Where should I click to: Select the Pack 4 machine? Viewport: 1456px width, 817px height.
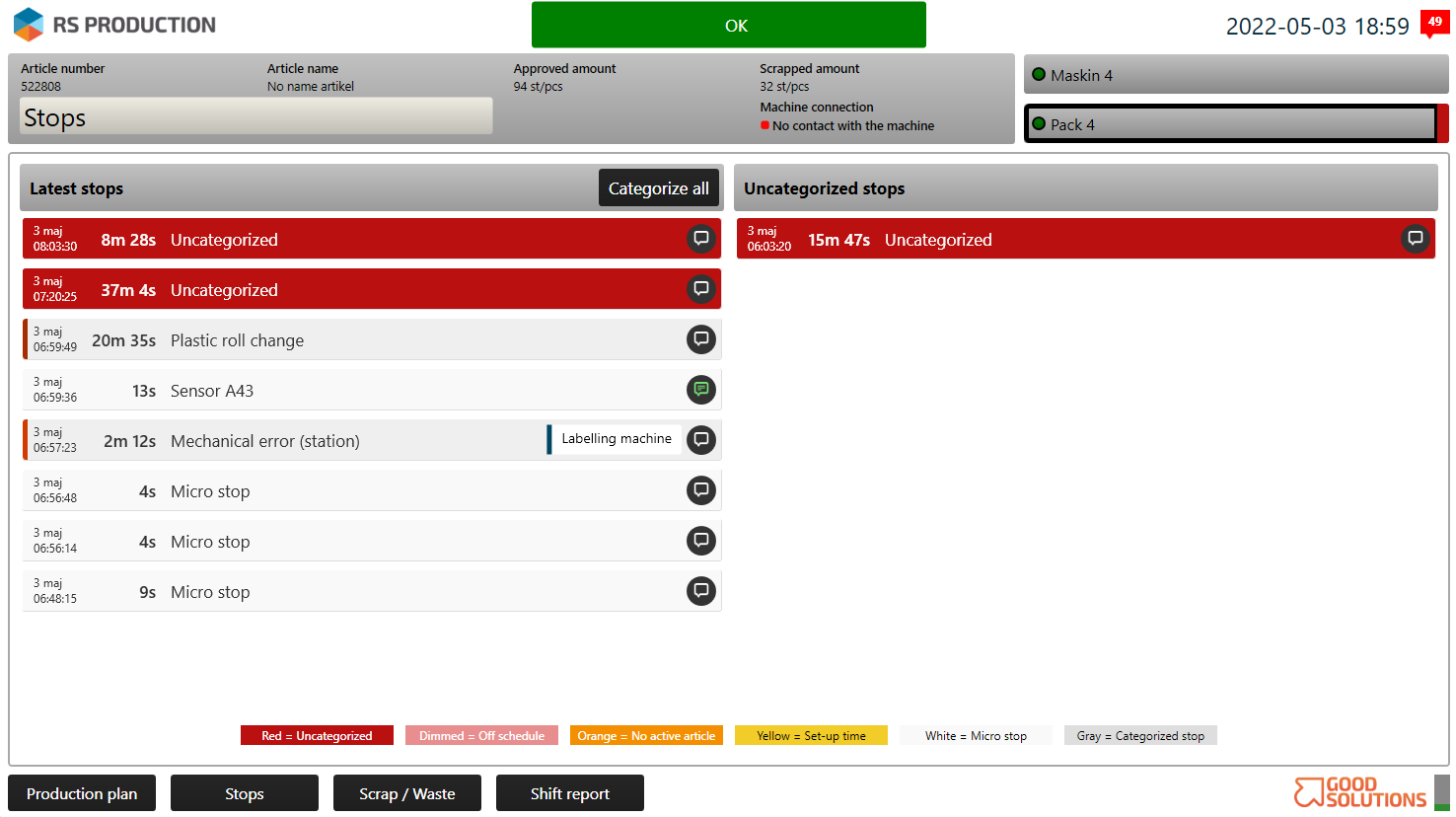click(x=1231, y=124)
